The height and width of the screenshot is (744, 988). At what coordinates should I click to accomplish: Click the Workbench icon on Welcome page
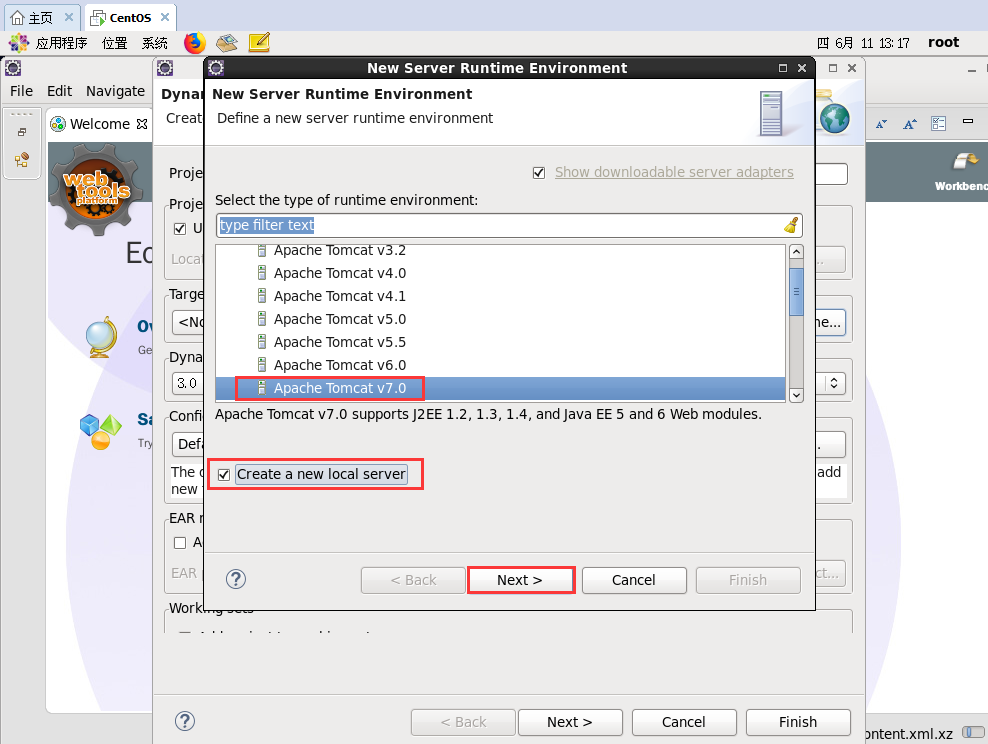click(964, 162)
